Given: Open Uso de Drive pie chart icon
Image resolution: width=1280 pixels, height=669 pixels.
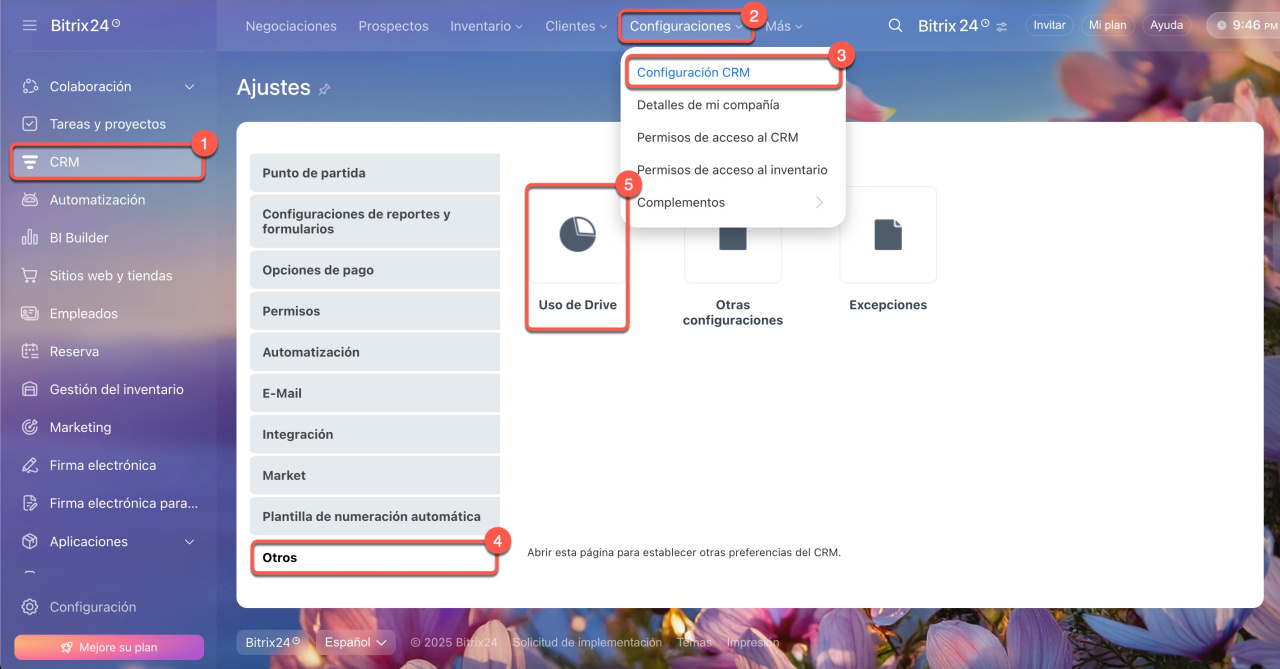Looking at the screenshot, I should [x=577, y=235].
